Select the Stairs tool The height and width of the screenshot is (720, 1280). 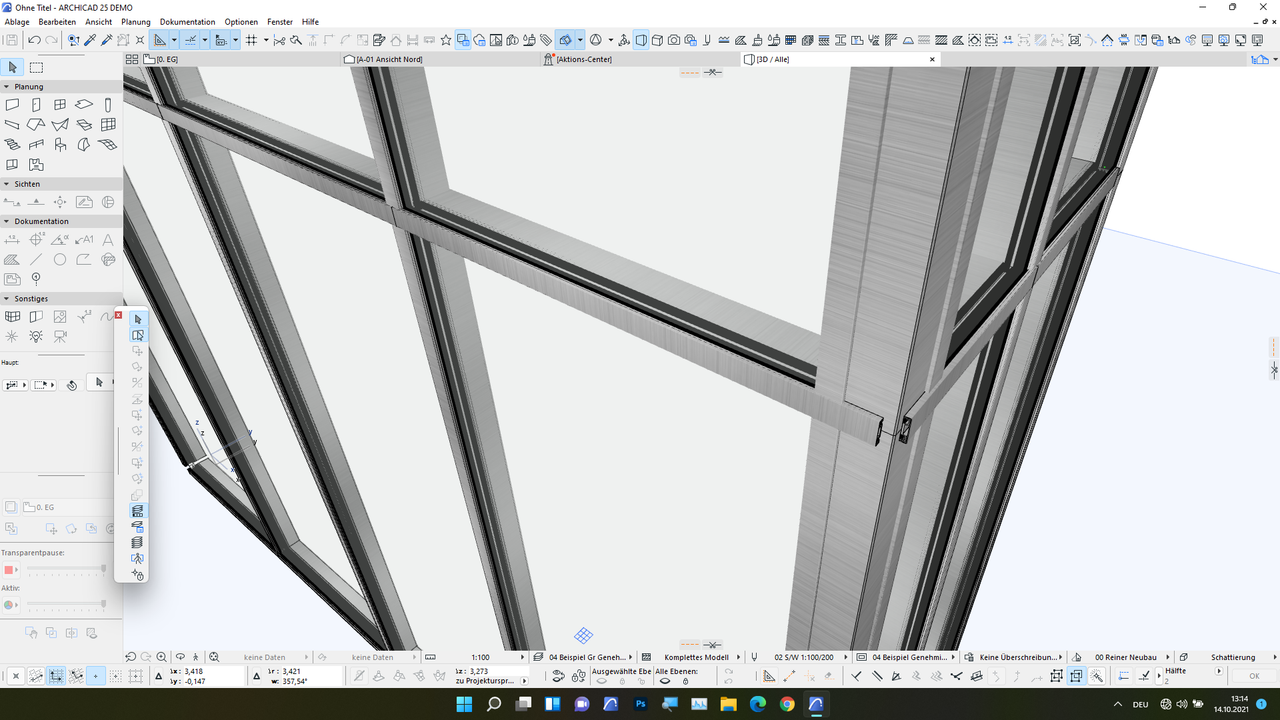11,144
